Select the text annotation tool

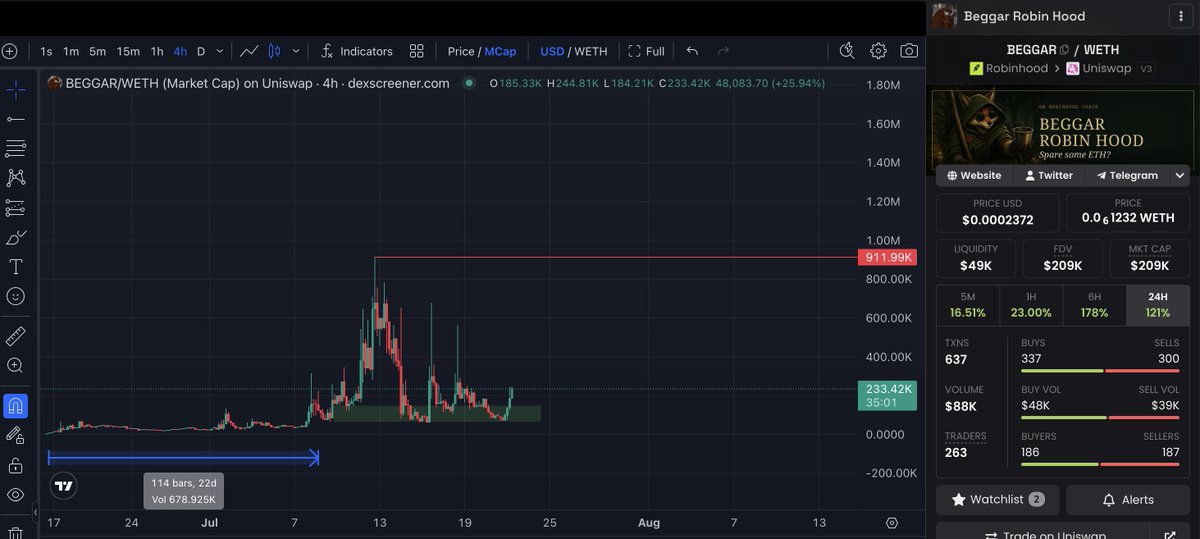(x=16, y=267)
